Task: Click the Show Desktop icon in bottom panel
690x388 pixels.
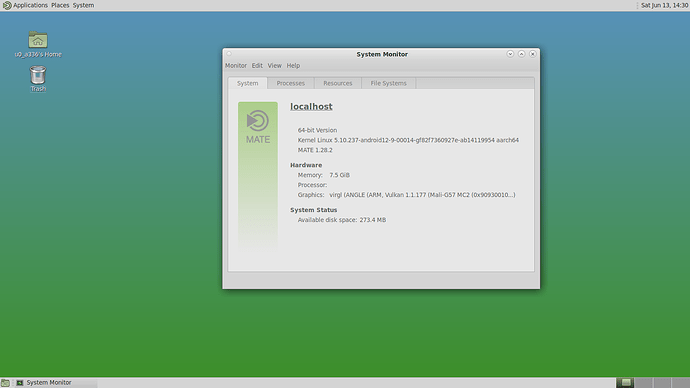Action: tap(5, 383)
